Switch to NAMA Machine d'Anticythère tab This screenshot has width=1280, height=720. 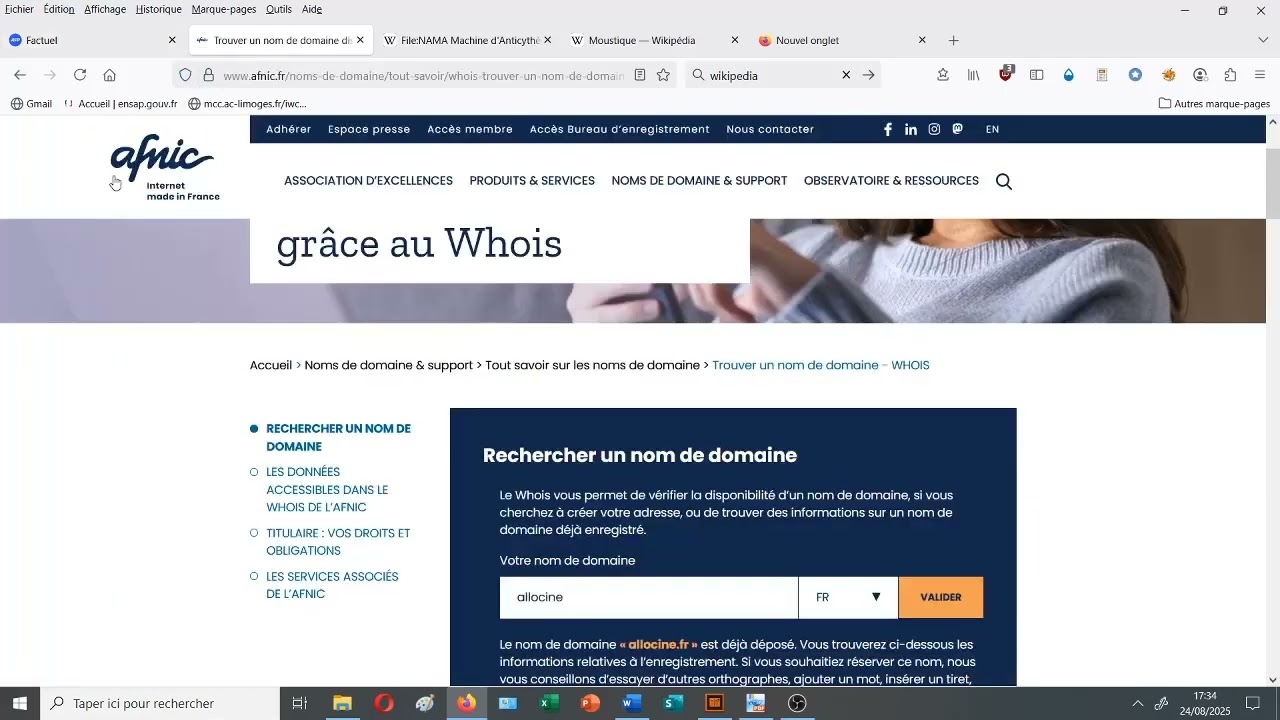(467, 41)
